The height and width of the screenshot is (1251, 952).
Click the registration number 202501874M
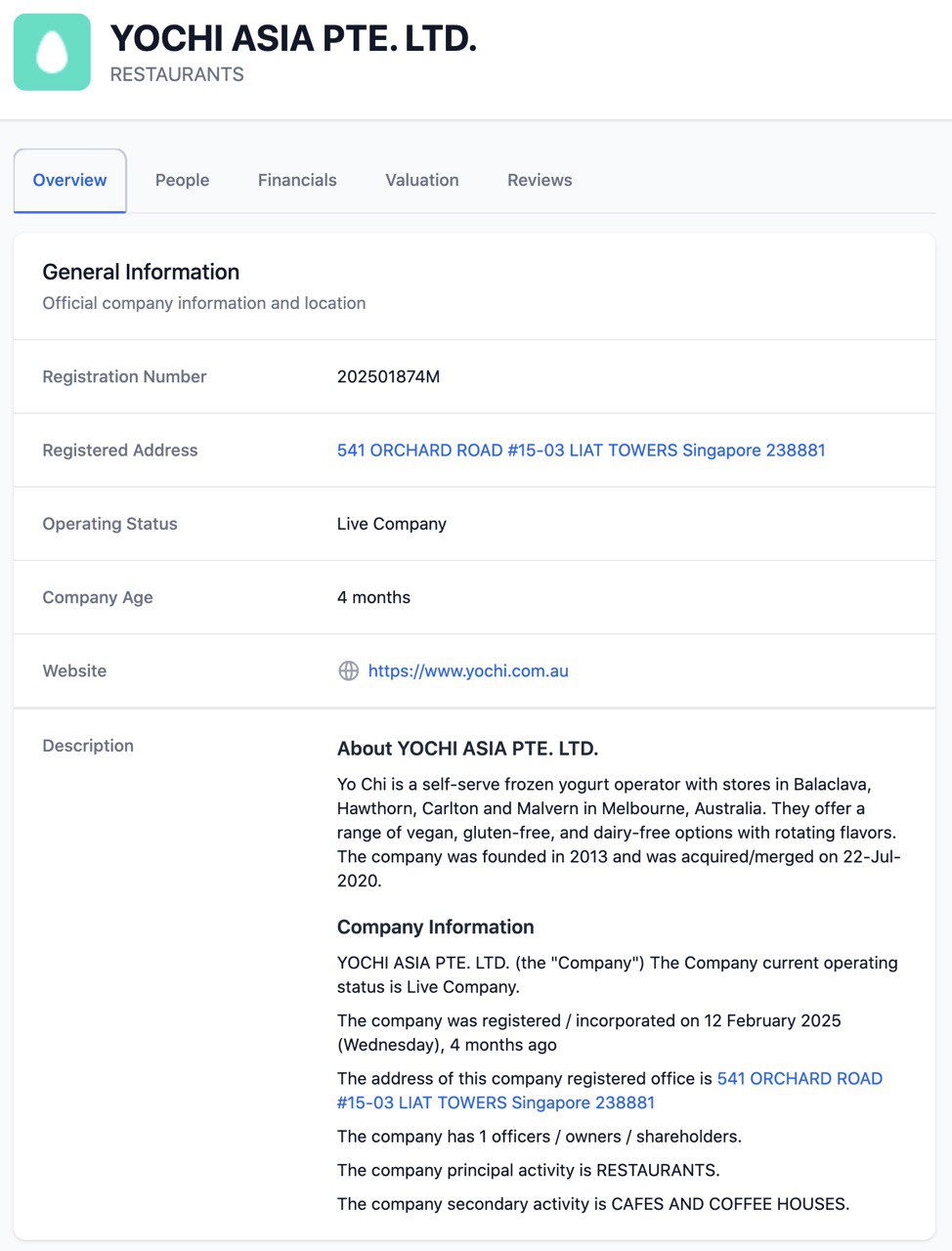coord(388,377)
